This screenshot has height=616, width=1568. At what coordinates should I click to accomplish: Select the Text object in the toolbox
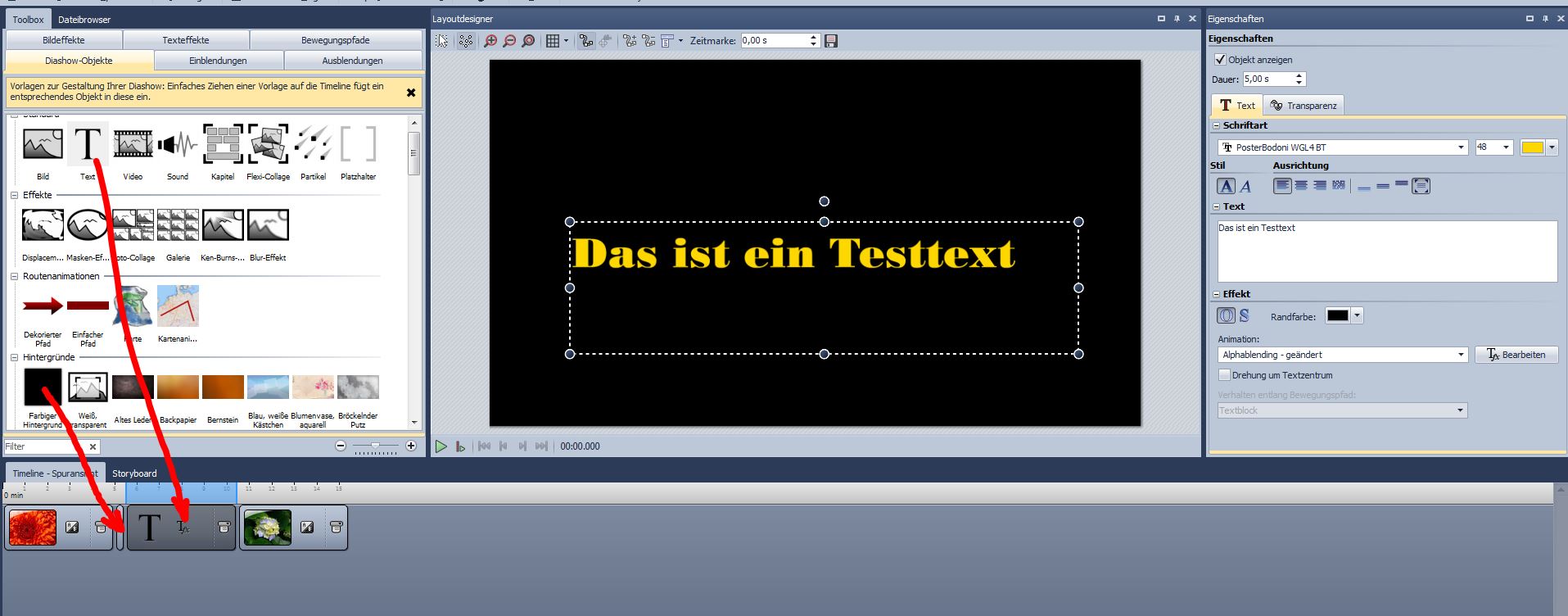(88, 146)
